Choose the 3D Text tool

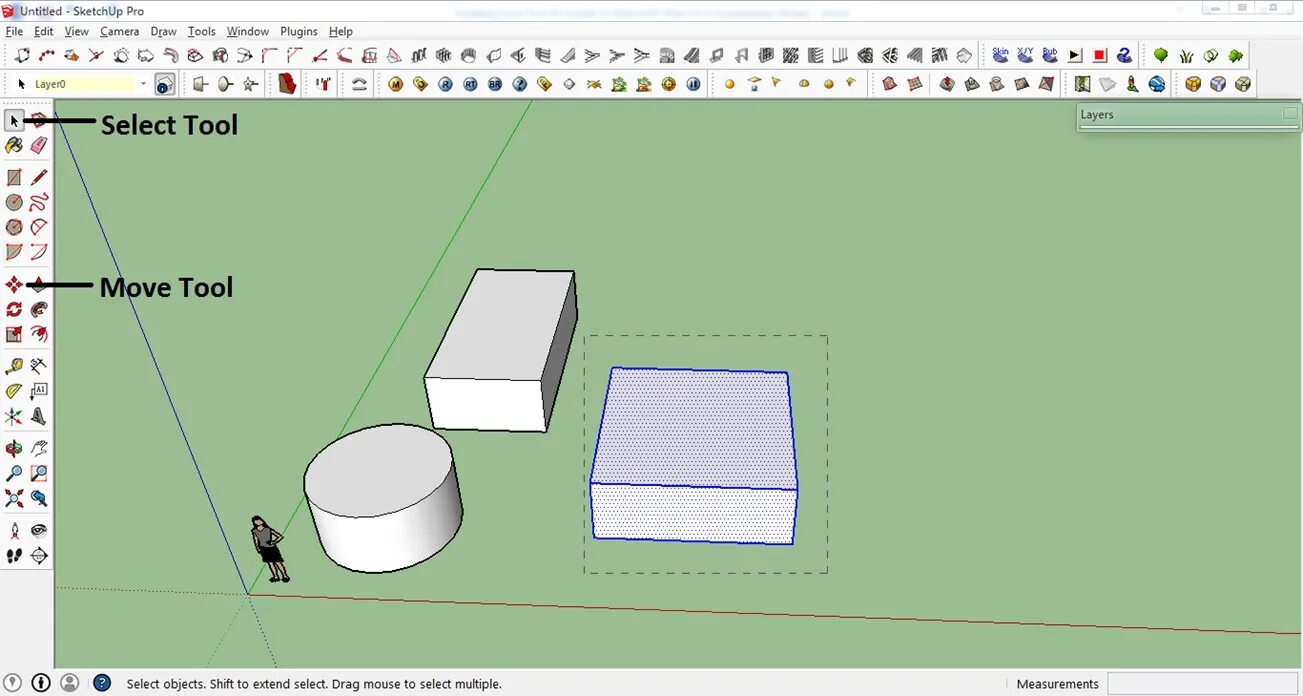39,417
